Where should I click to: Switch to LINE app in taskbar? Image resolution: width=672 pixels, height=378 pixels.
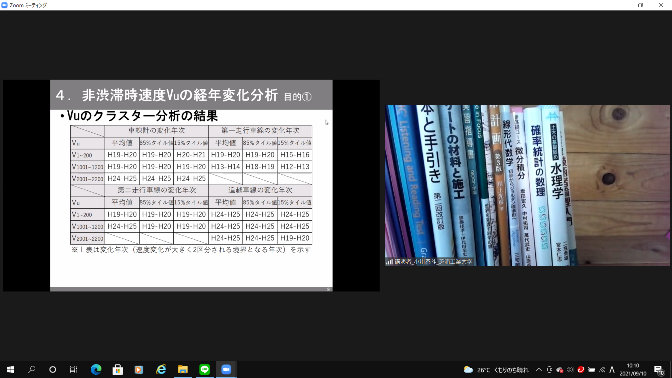[204, 369]
